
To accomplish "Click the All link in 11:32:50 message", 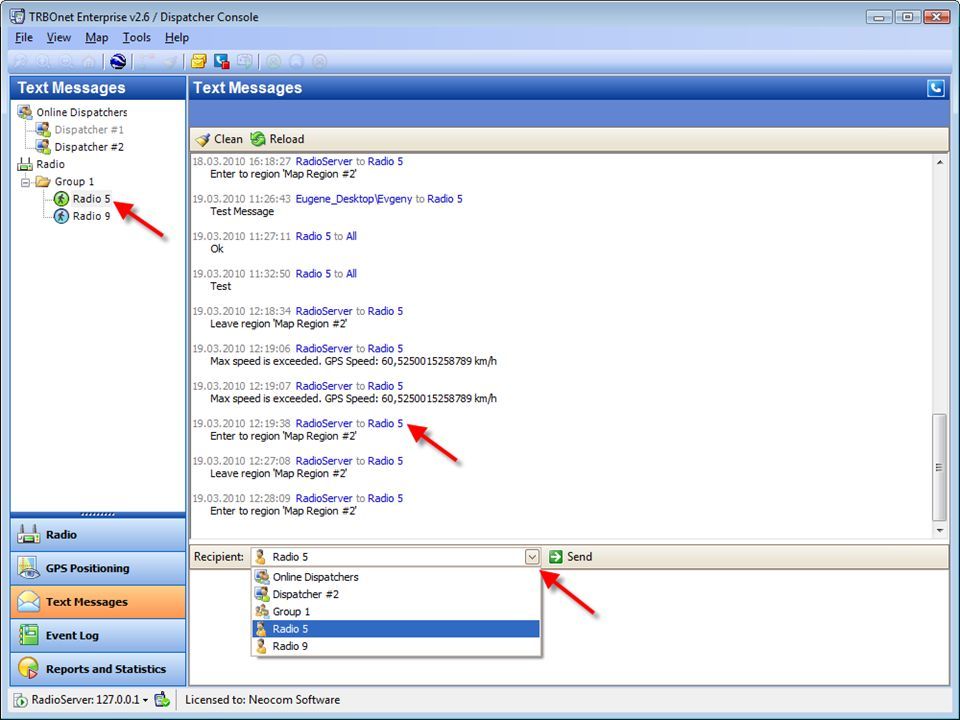I will (351, 274).
